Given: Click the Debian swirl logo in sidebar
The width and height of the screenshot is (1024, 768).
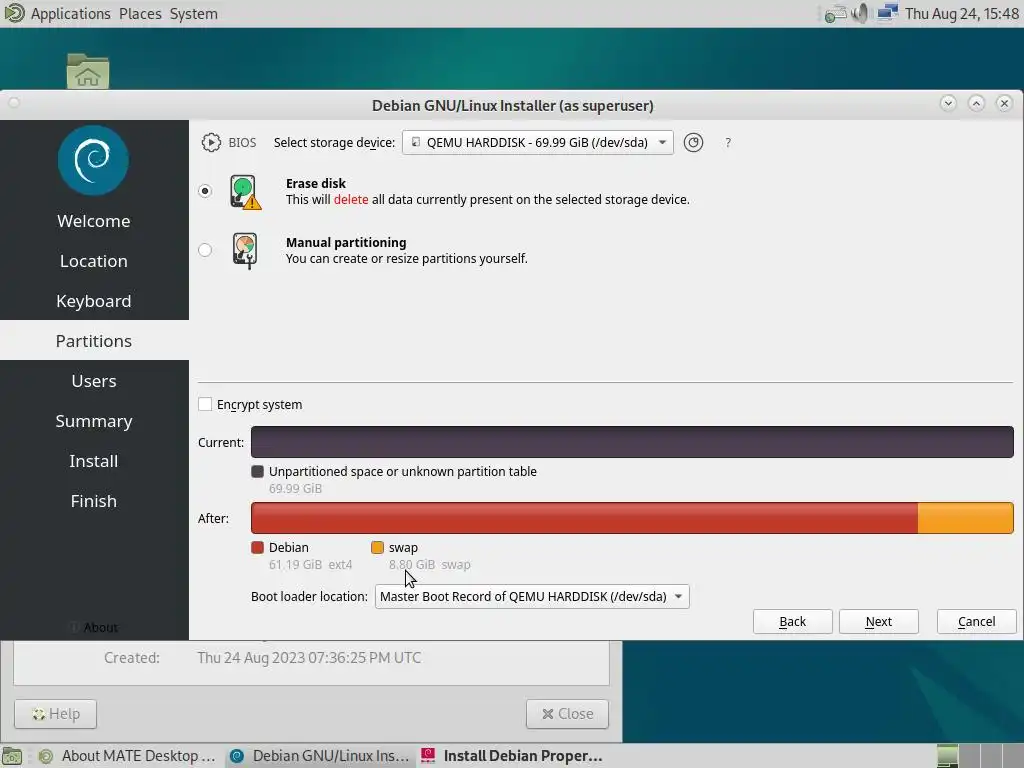Looking at the screenshot, I should pos(93,161).
